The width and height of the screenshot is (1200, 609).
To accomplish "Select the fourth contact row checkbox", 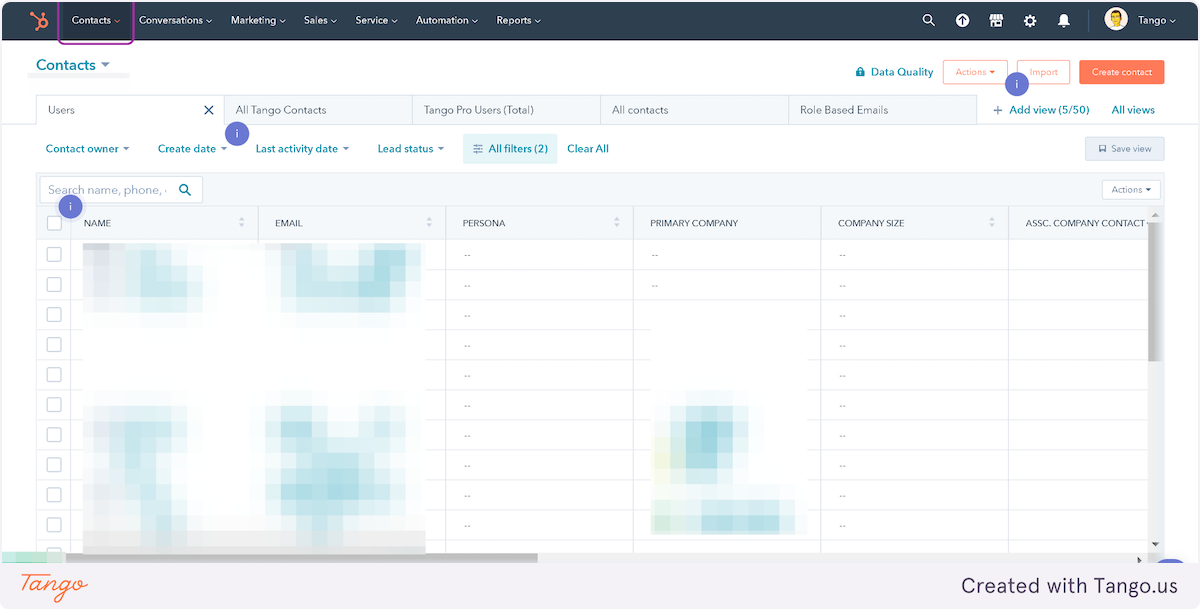I will 54,344.
